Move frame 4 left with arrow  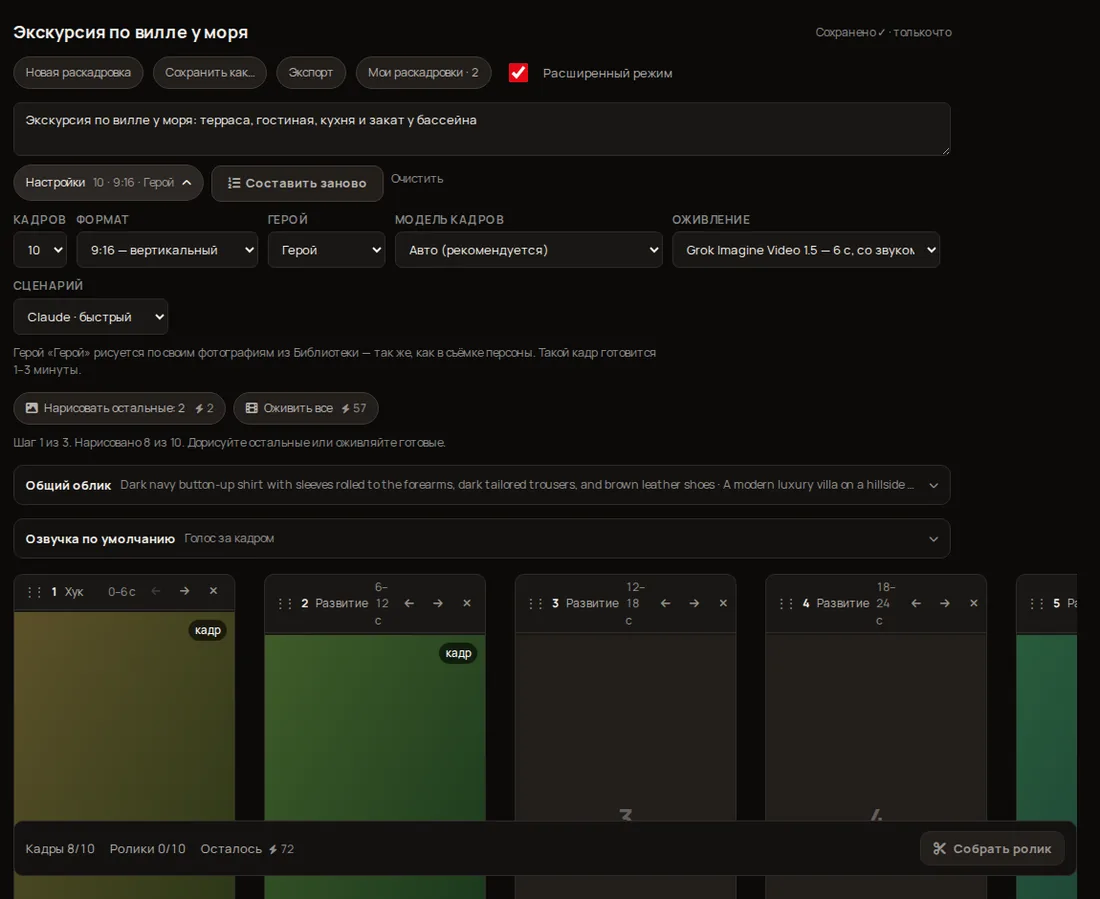[x=915, y=603]
